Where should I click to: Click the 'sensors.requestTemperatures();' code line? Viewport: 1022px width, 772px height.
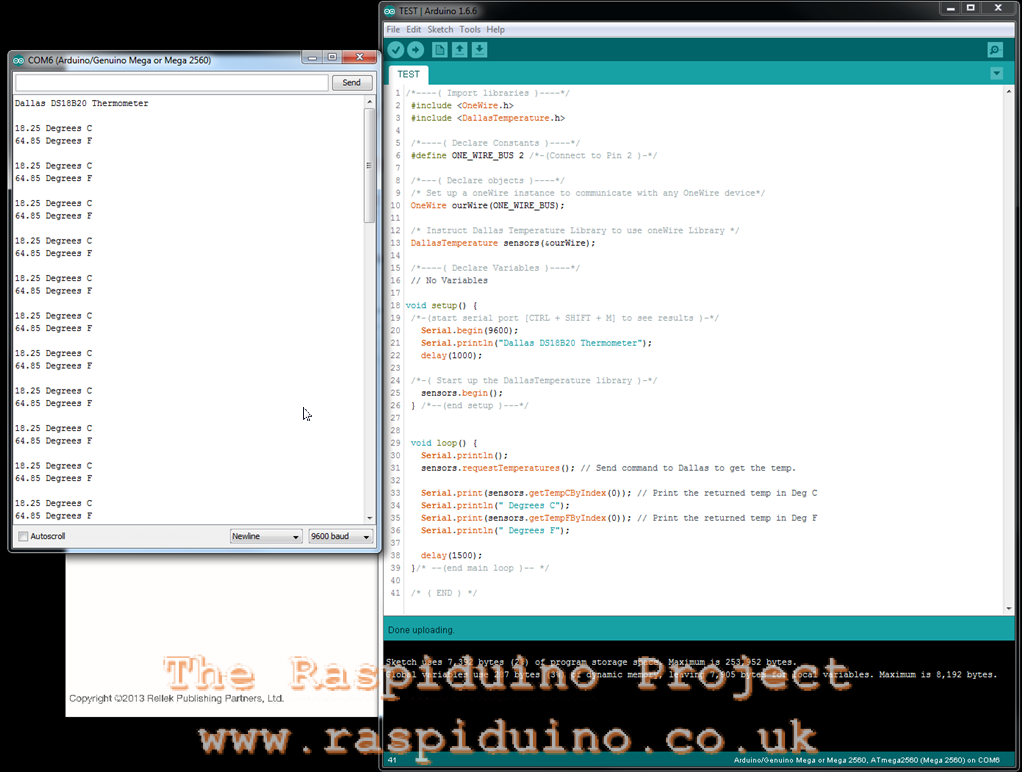(498, 468)
